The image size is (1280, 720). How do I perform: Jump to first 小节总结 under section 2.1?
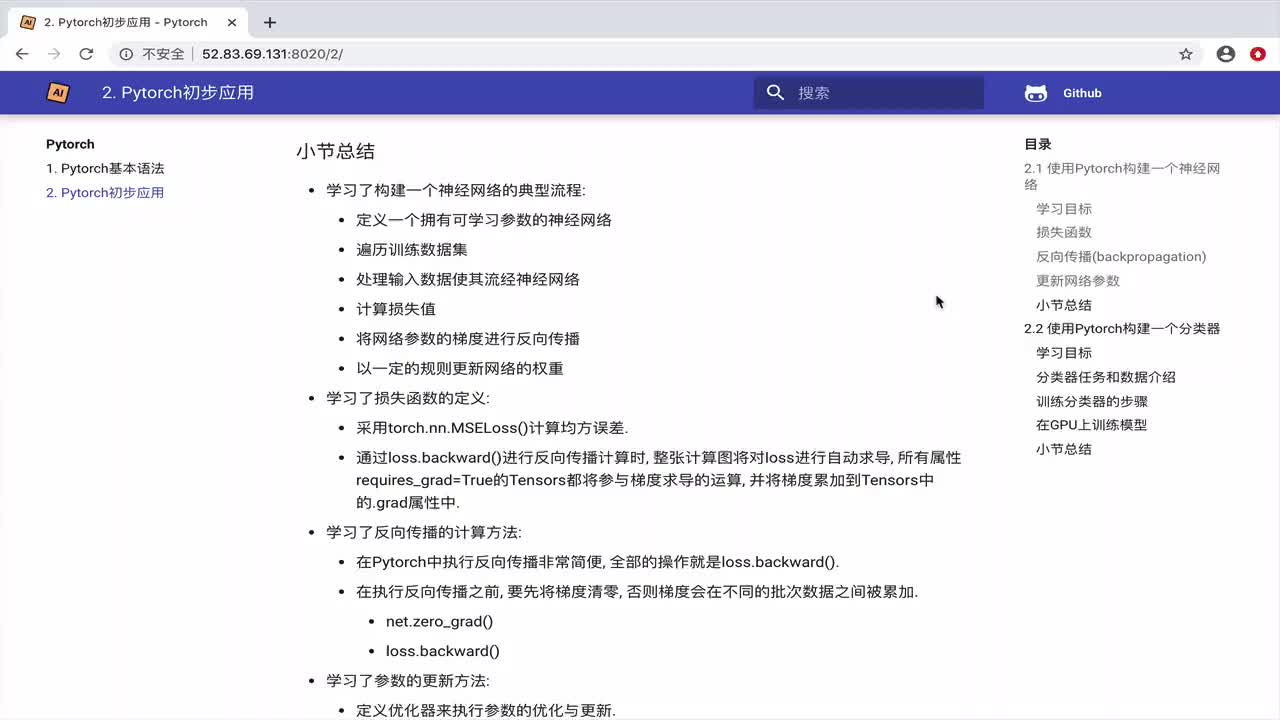(x=1064, y=305)
